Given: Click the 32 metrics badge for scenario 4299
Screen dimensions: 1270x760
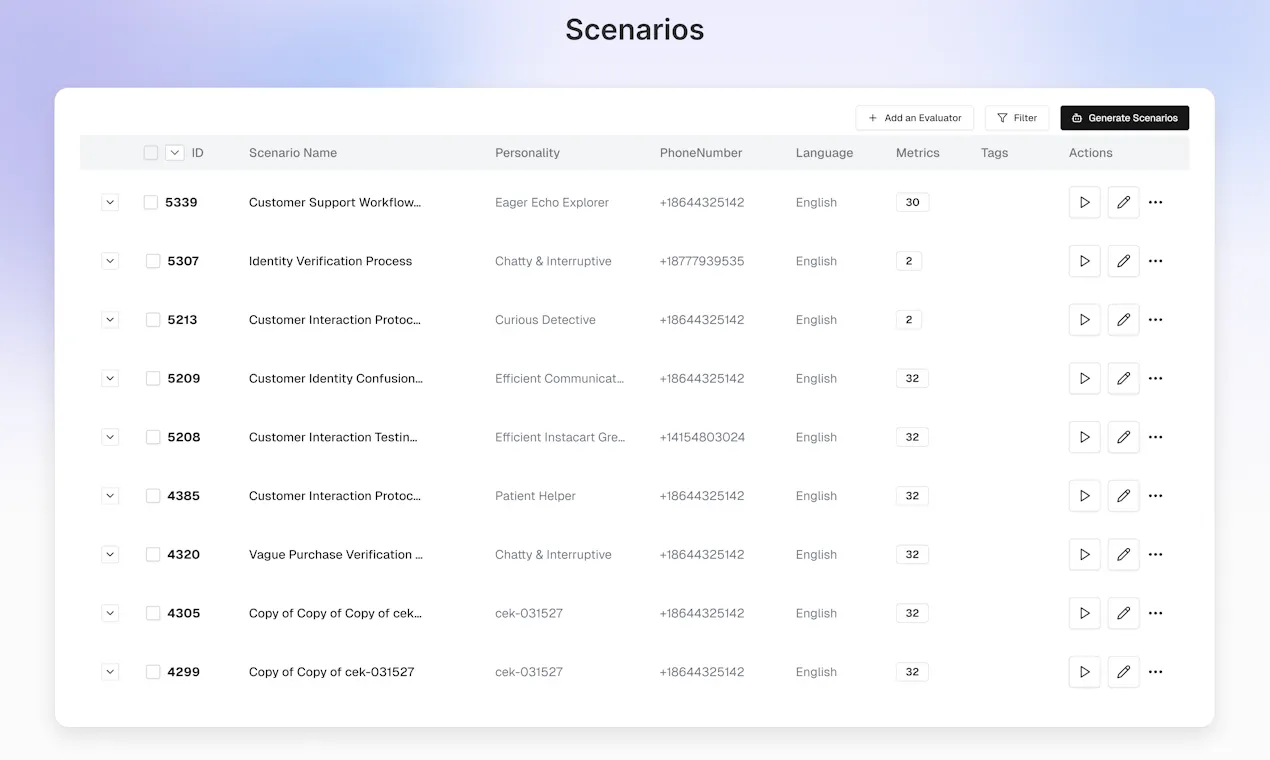Looking at the screenshot, I should click(912, 672).
